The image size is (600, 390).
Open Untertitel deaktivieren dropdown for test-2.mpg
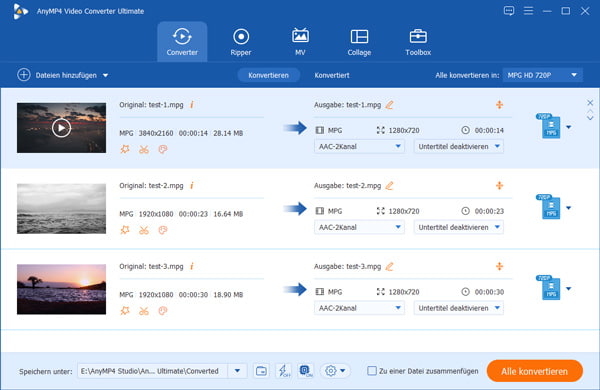(458, 227)
